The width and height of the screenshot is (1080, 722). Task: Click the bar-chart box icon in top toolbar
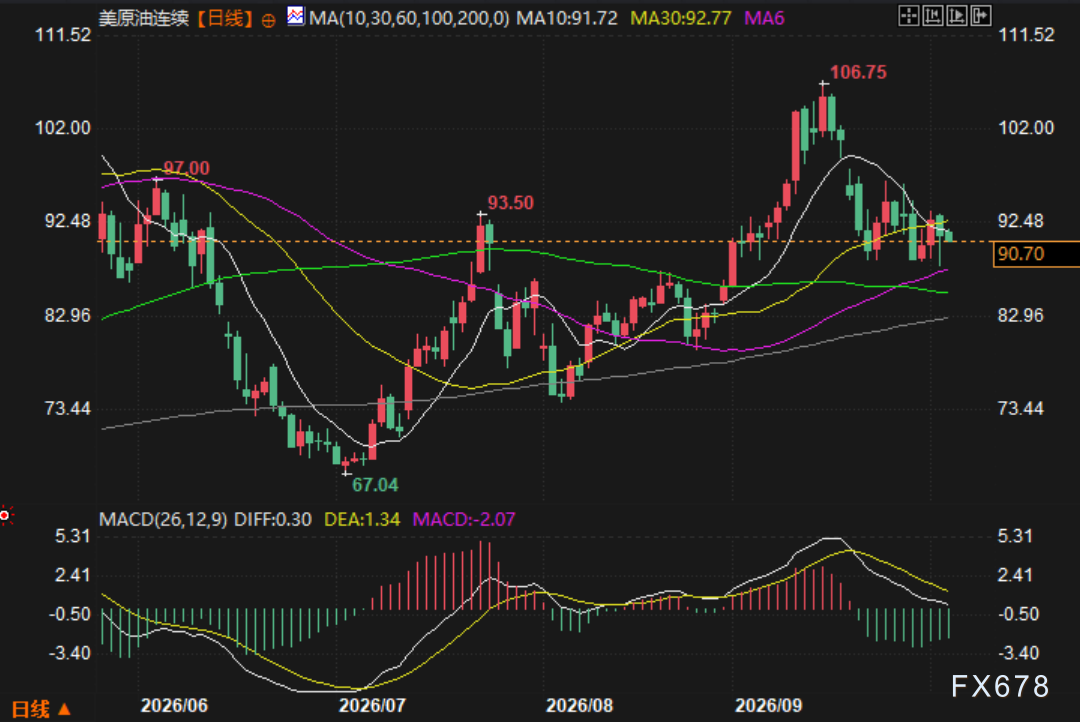coord(933,16)
